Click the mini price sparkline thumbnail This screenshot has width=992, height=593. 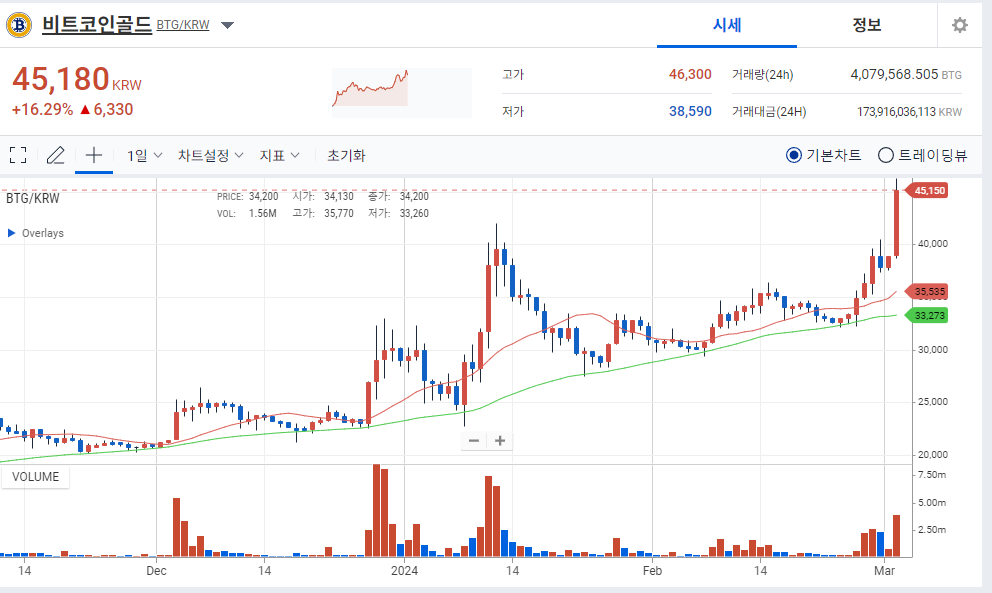[402, 92]
